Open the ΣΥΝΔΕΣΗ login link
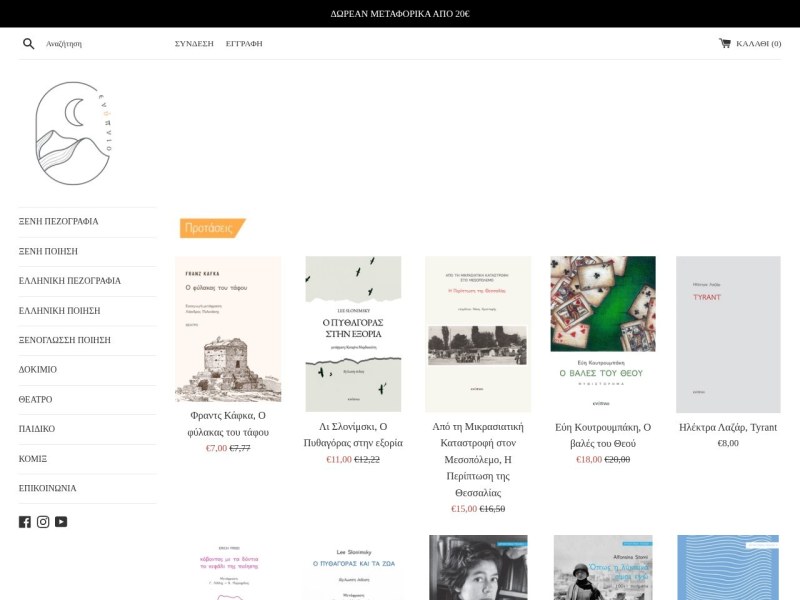This screenshot has height=600, width=800. (194, 44)
